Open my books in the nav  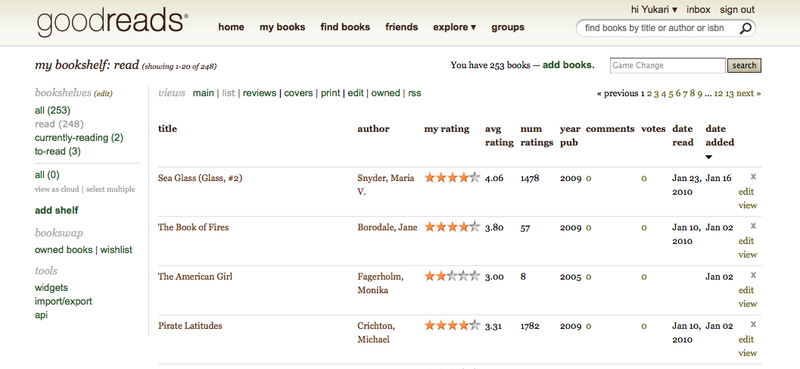point(282,27)
